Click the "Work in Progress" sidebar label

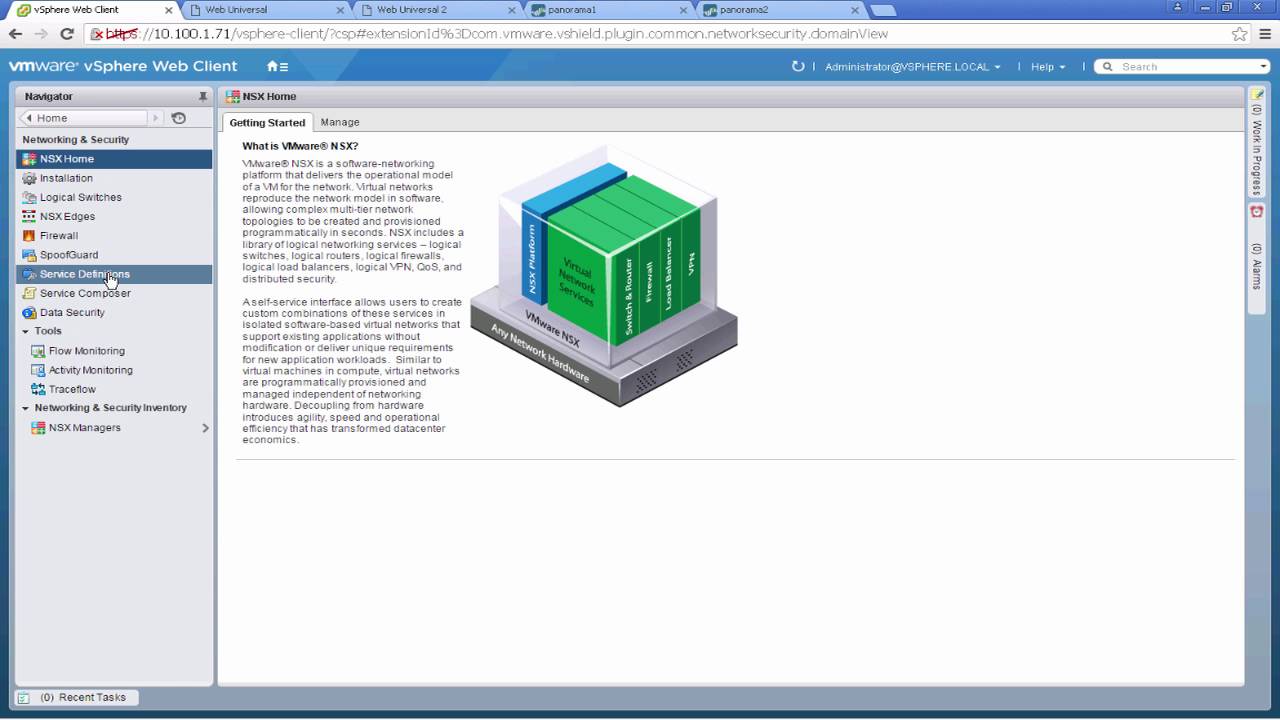coord(1257,151)
